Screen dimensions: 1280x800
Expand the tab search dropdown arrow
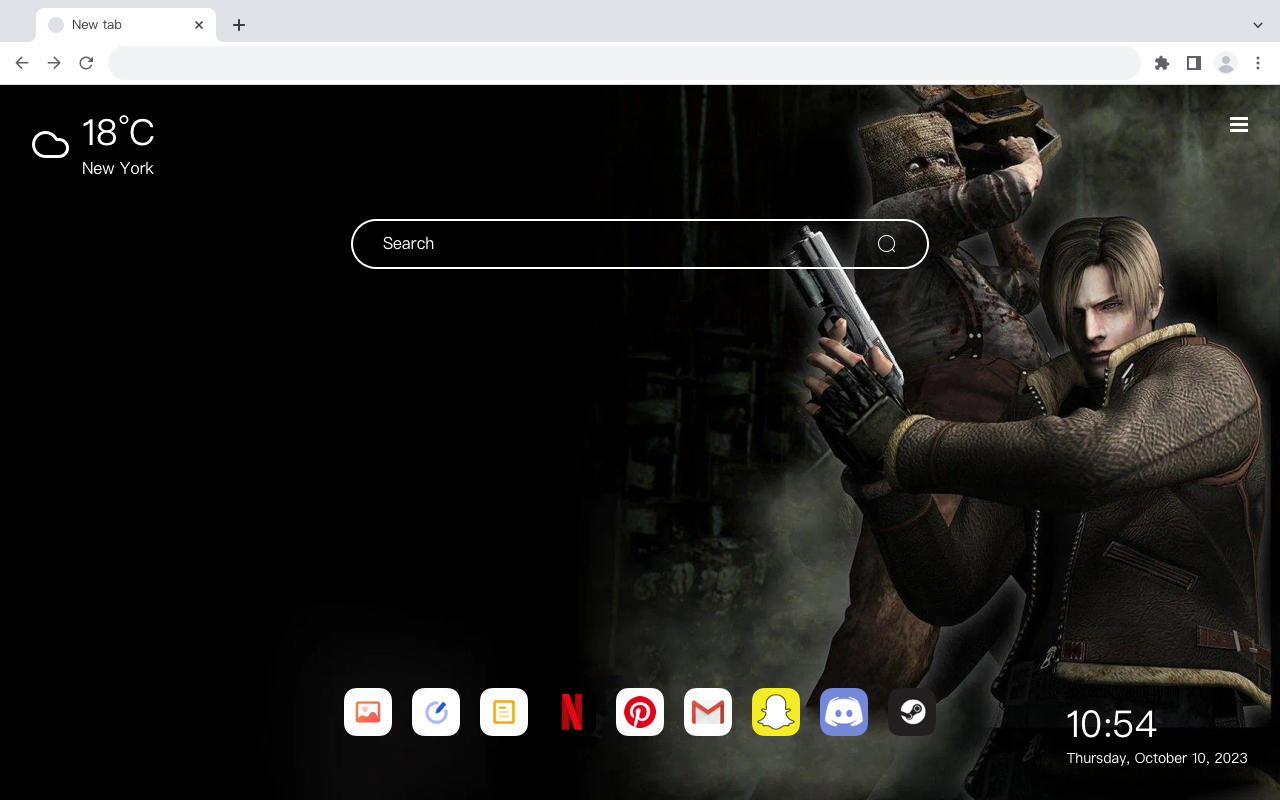click(x=1258, y=25)
